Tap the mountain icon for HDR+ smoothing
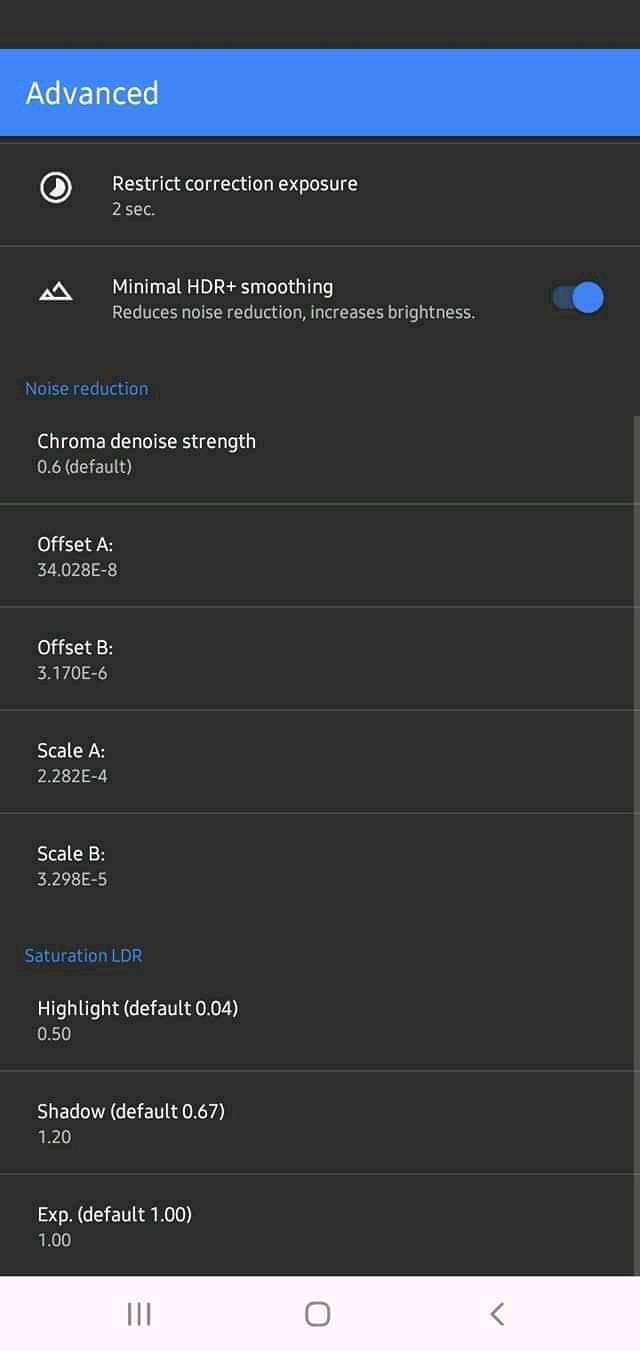 click(56, 292)
